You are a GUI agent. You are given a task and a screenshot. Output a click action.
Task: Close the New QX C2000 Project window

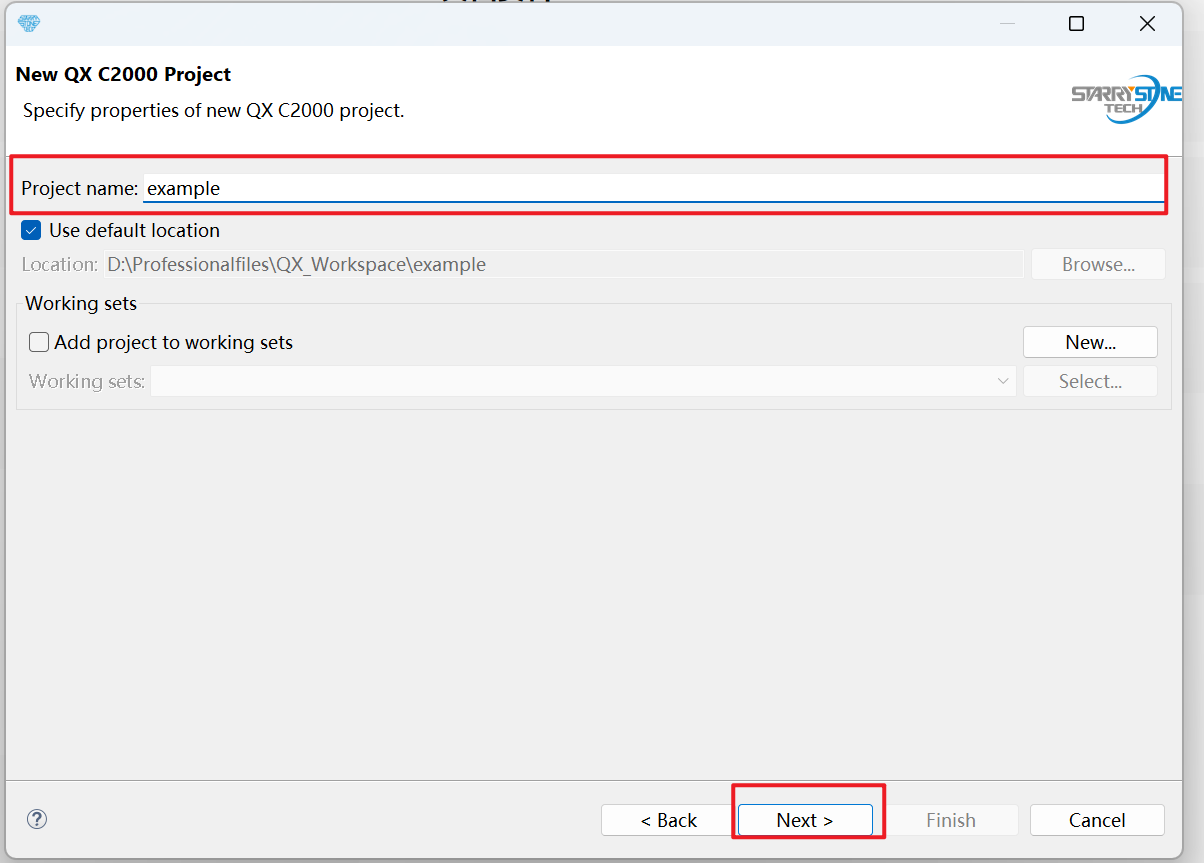[x=1148, y=24]
